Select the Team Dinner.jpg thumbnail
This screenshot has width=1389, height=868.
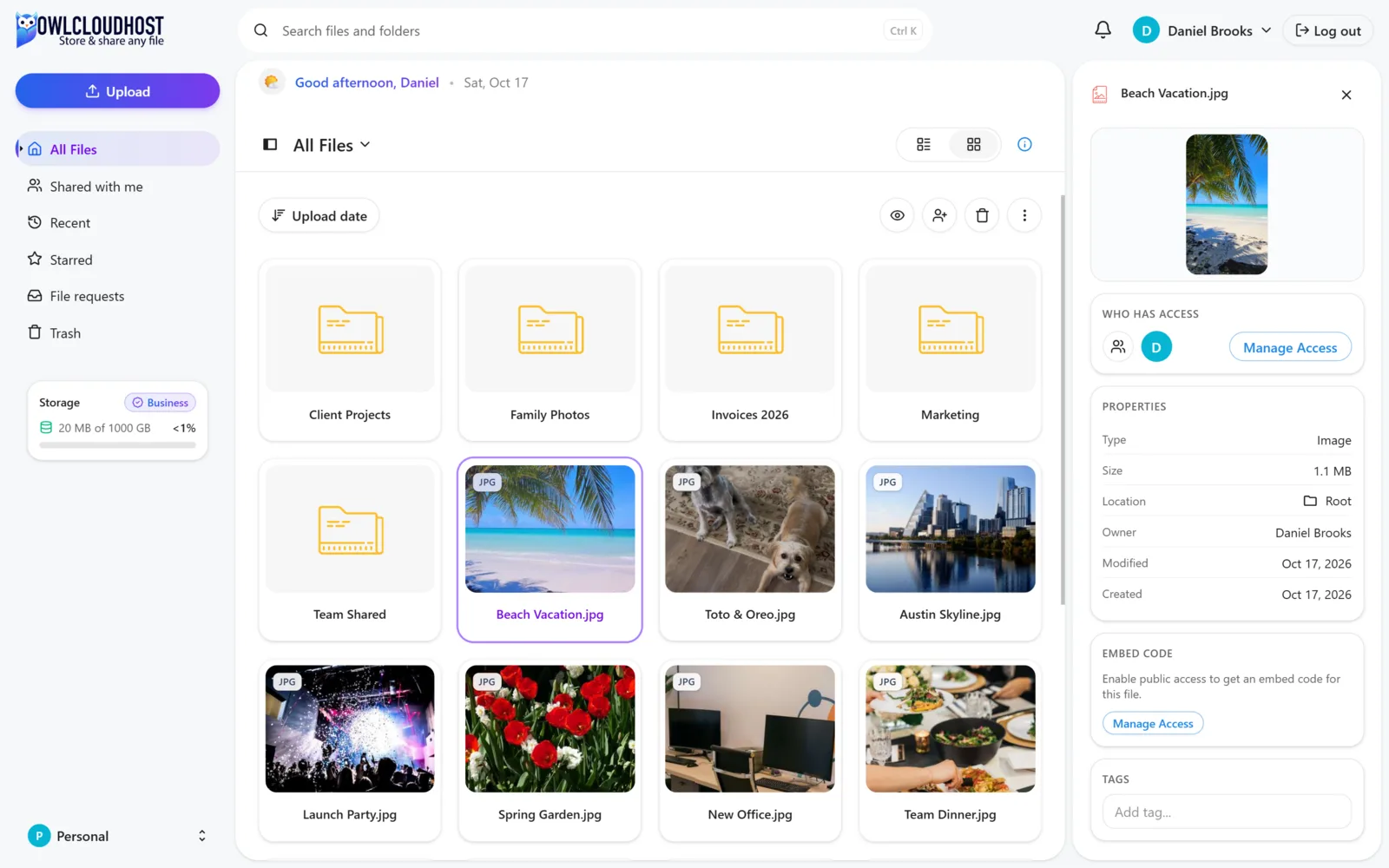(x=950, y=729)
